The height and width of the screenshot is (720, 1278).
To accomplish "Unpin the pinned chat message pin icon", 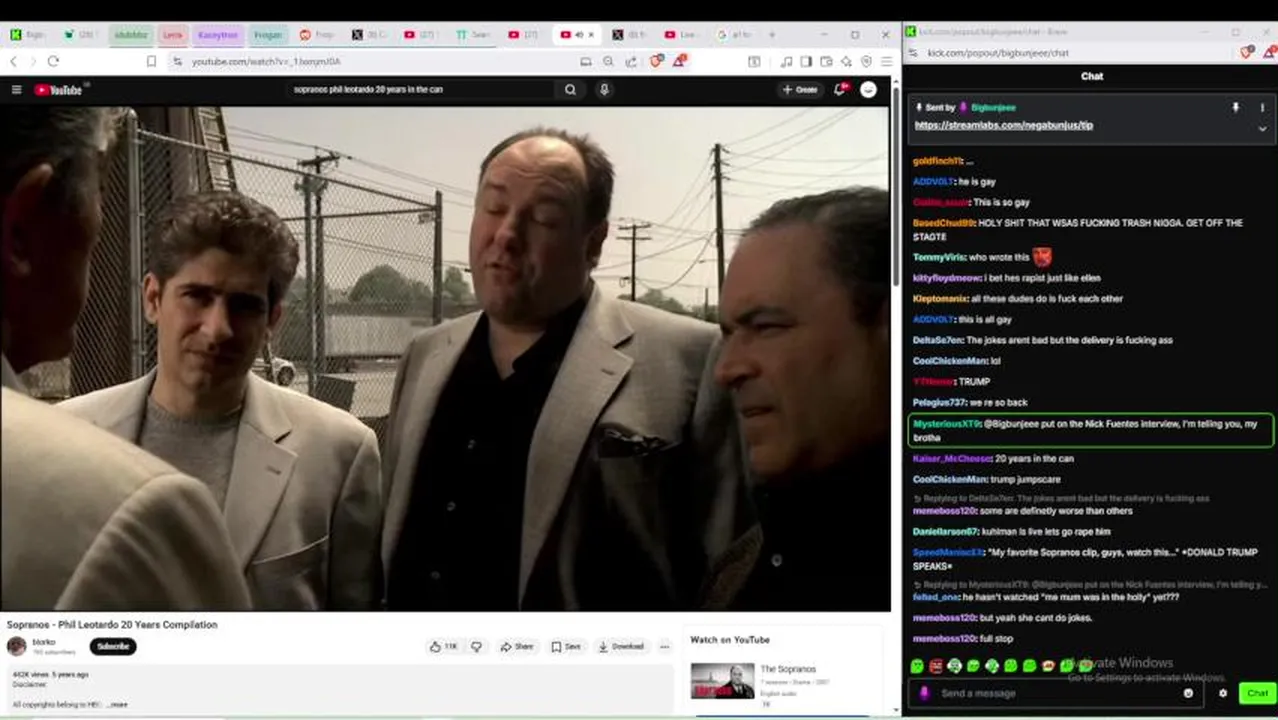I will click(1236, 107).
